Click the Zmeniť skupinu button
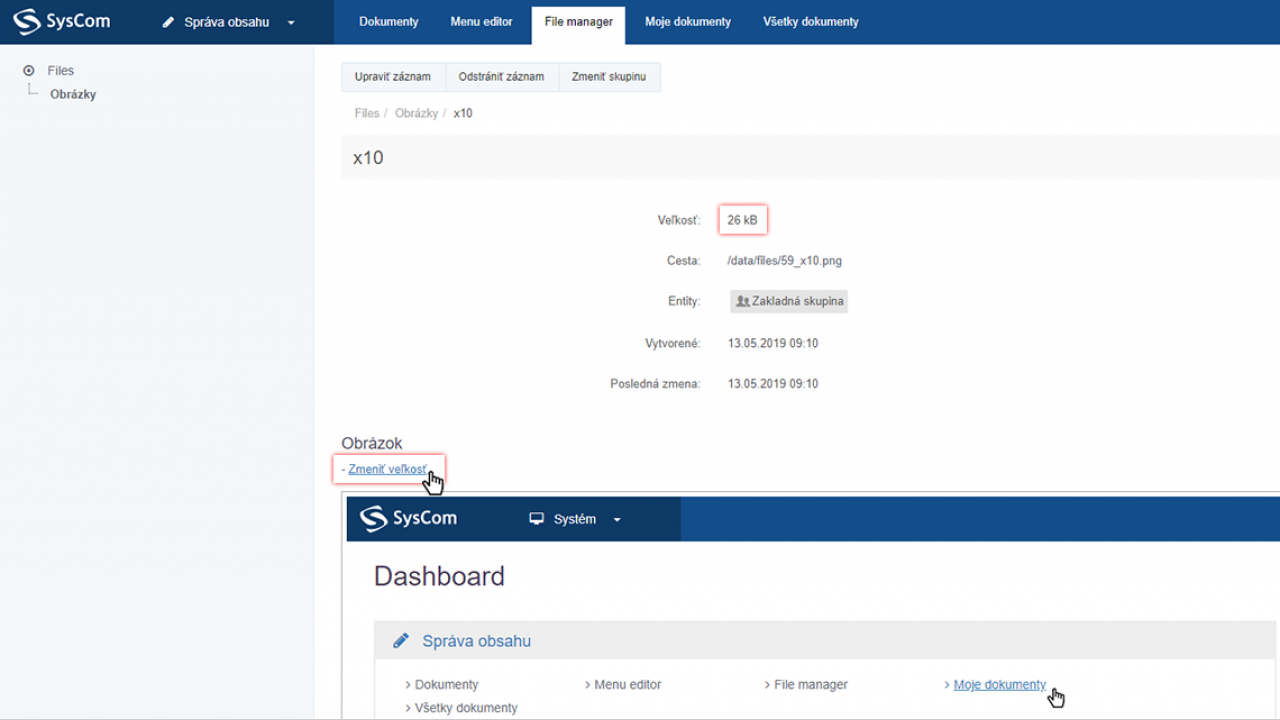Screen dimensions: 1280x720 608,77
